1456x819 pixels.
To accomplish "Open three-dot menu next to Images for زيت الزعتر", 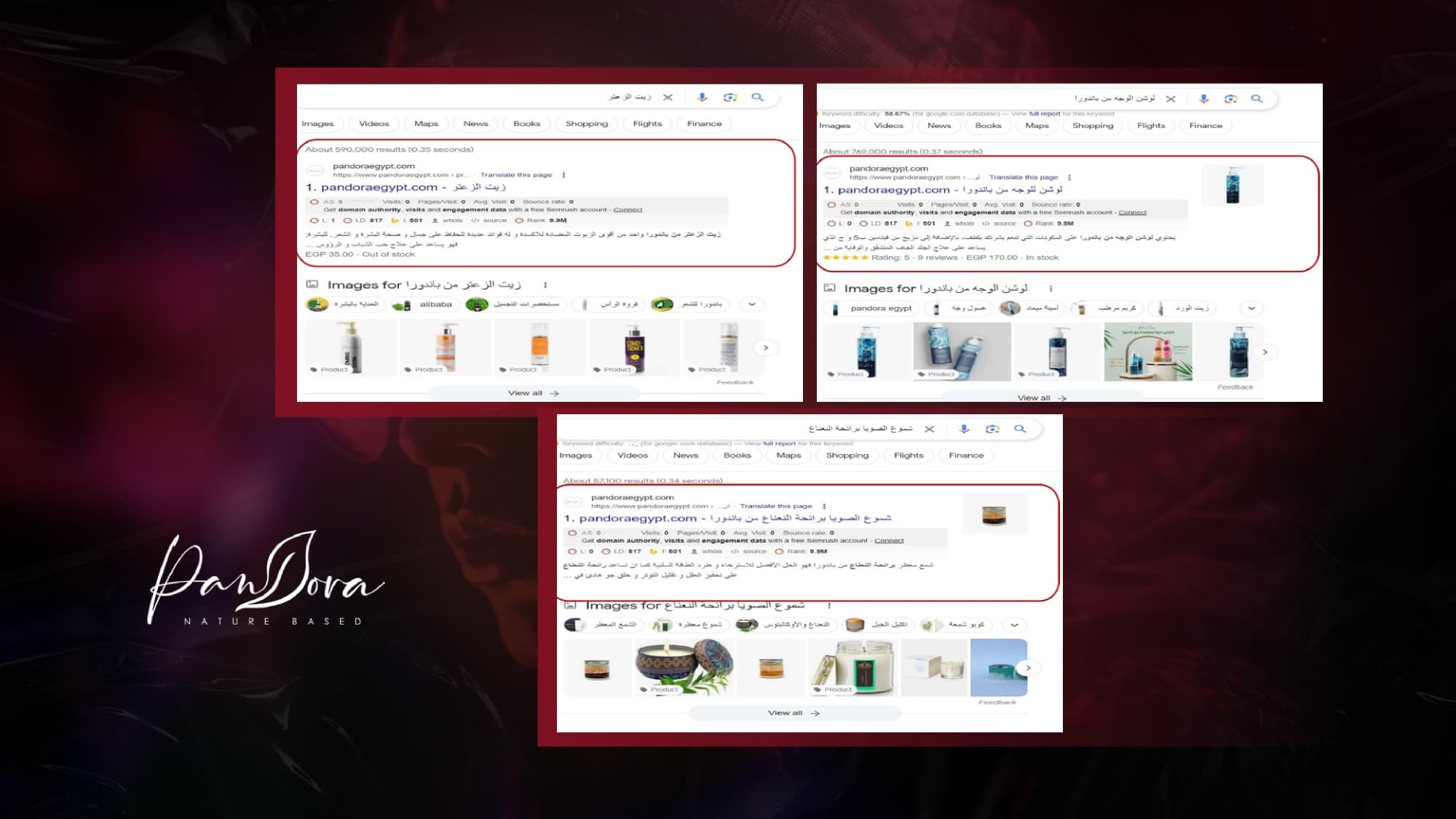I will [545, 285].
